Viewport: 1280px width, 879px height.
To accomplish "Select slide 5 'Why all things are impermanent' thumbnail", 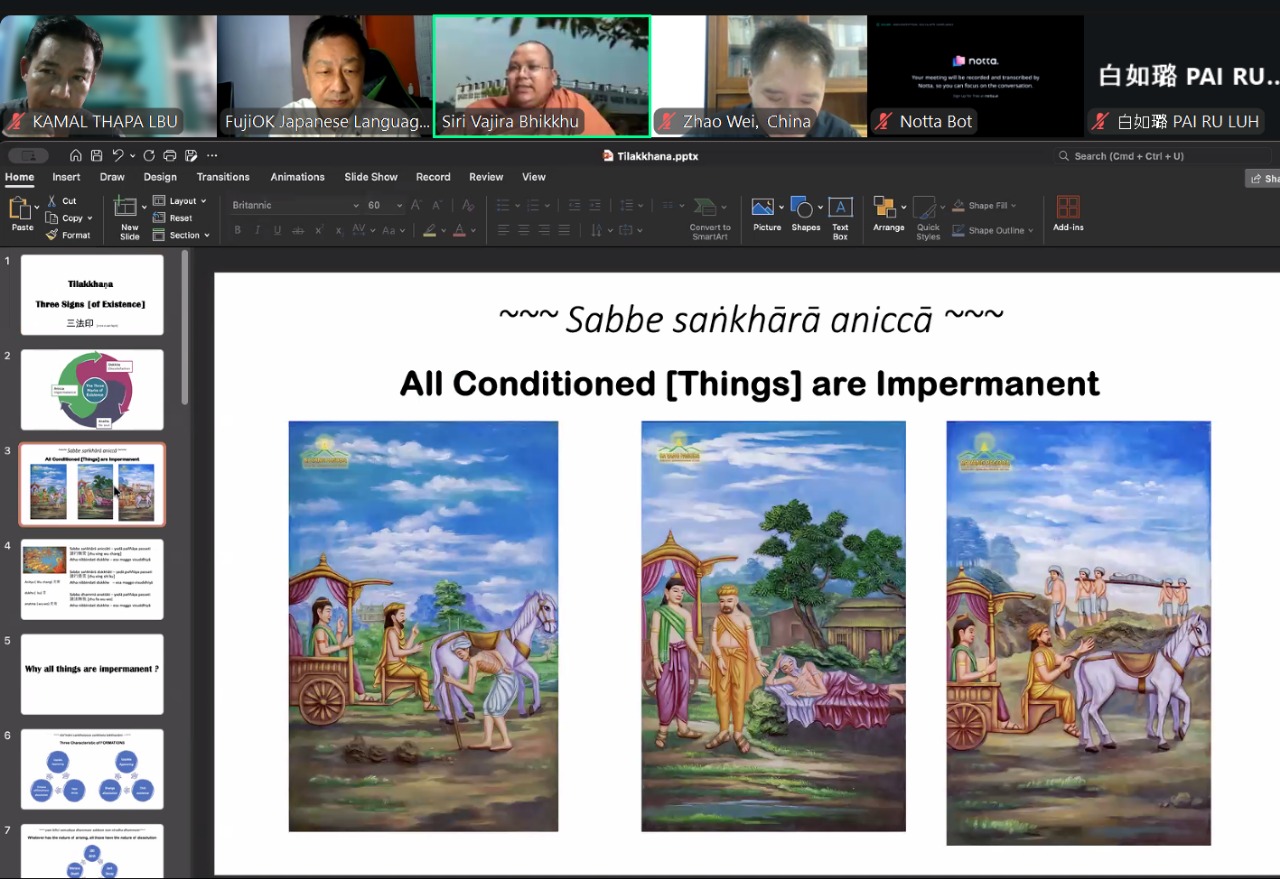I will point(92,674).
